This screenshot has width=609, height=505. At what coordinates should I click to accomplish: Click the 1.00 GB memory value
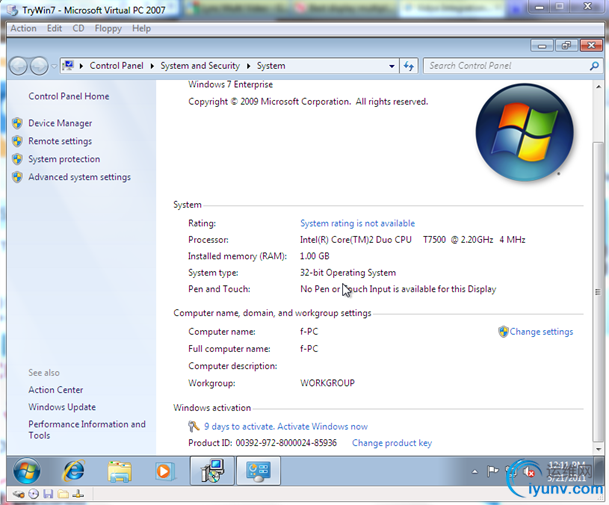click(315, 256)
